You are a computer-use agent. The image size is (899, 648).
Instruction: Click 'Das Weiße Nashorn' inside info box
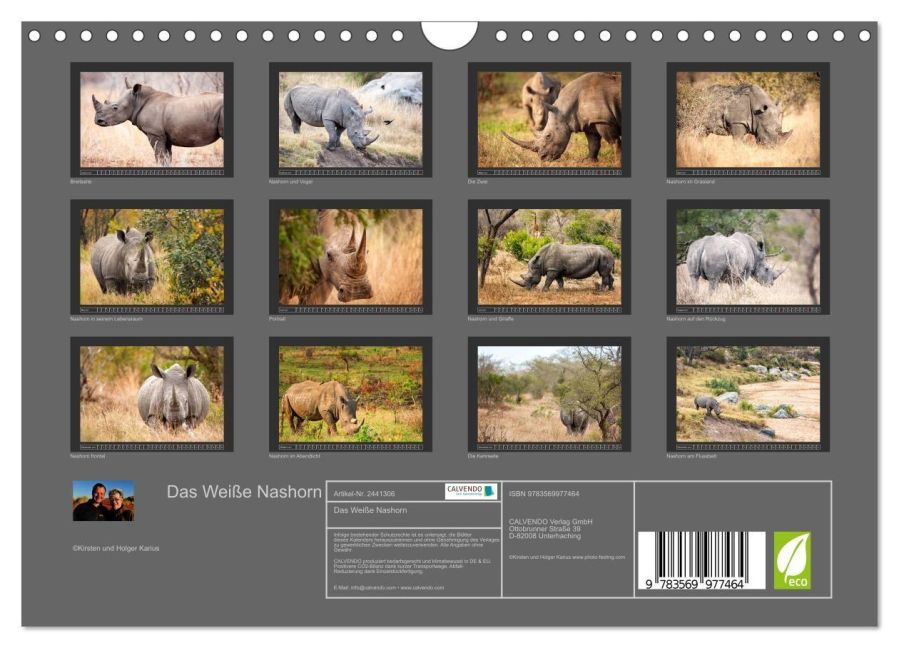[x=370, y=510]
